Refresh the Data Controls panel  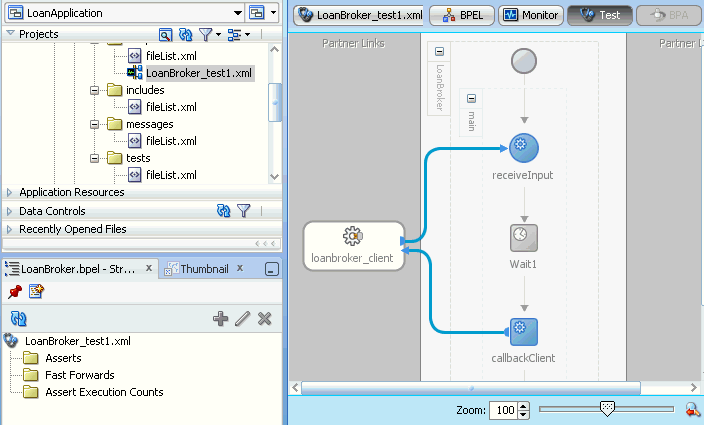[223, 210]
